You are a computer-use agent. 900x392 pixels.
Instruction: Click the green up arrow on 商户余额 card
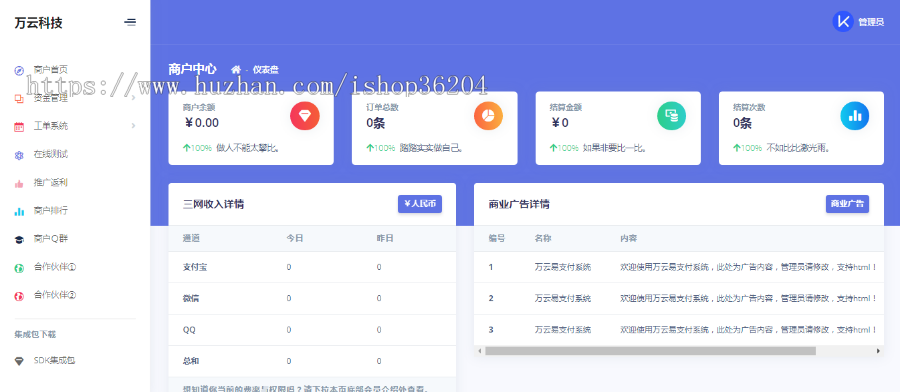click(x=187, y=148)
